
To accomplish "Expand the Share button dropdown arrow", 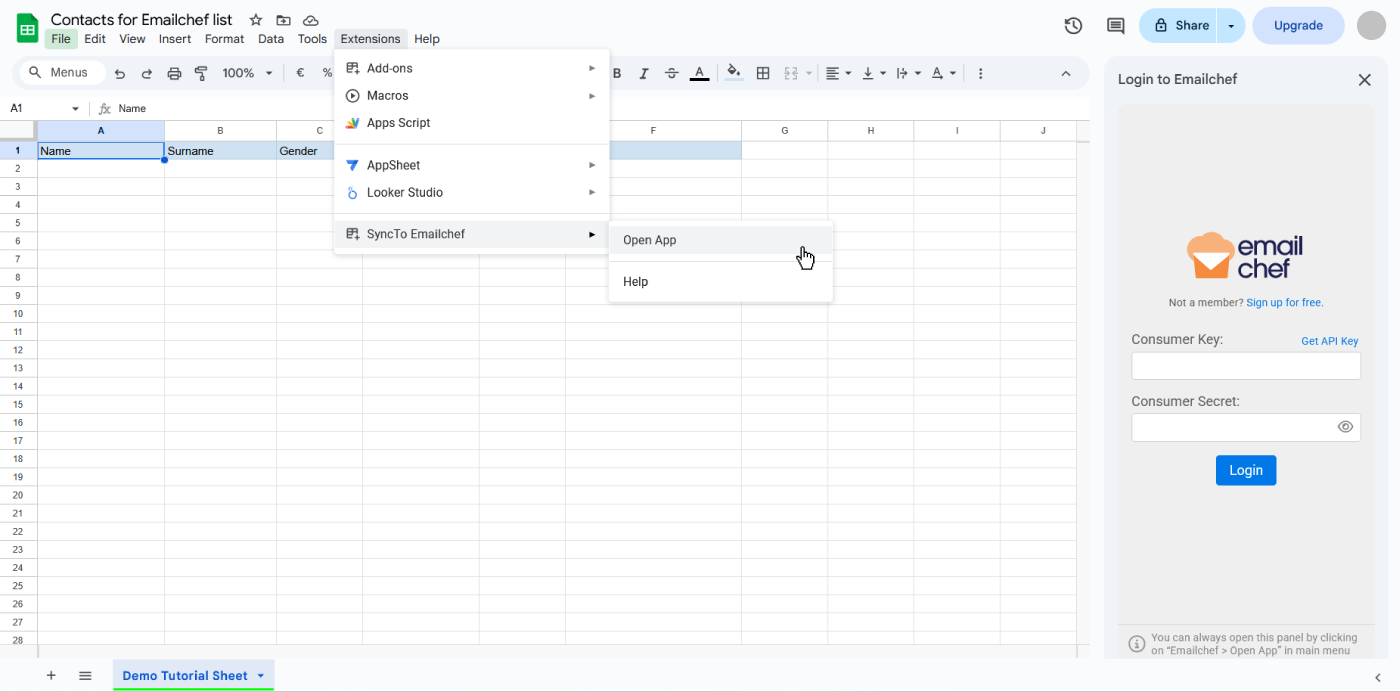I will pos(1231,26).
